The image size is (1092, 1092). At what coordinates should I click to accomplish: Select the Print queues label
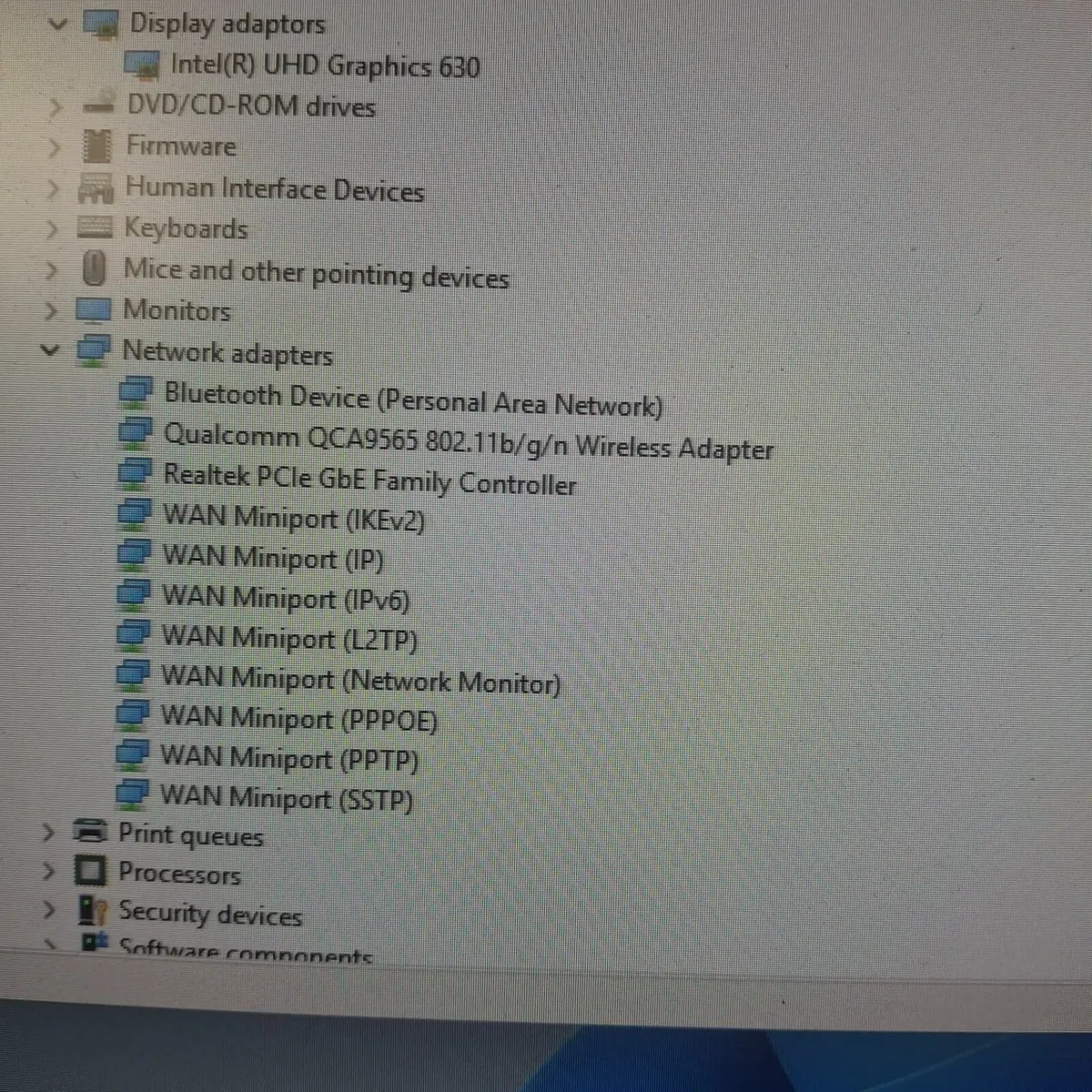coord(190,835)
